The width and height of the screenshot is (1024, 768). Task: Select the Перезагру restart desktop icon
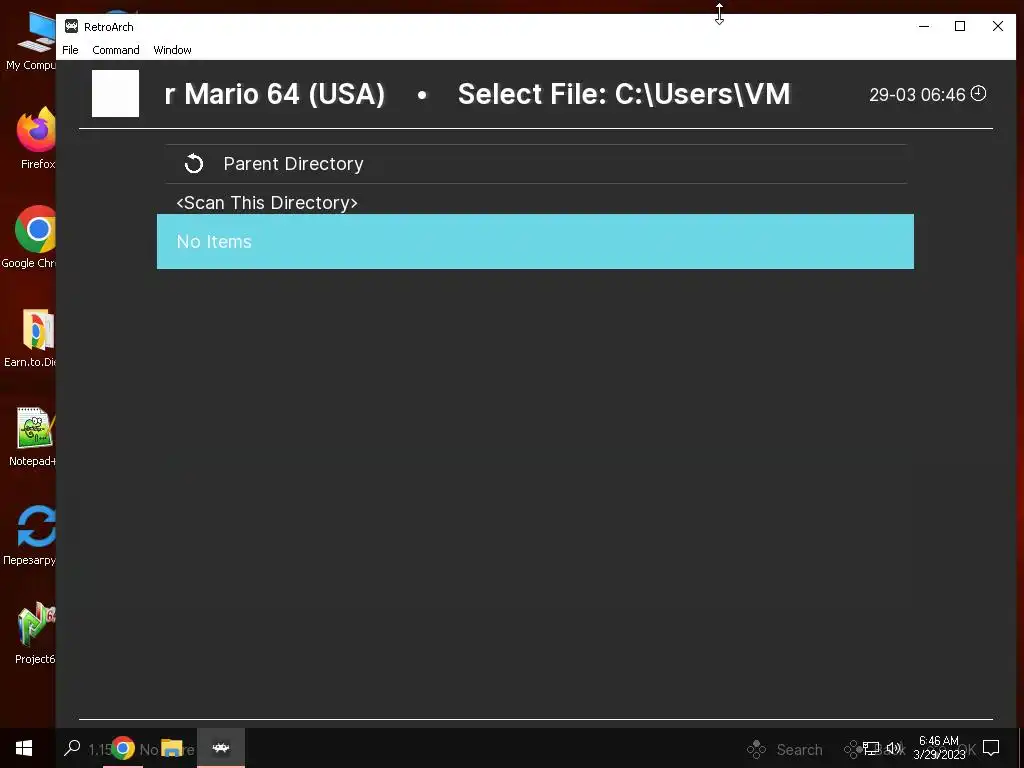click(x=31, y=536)
